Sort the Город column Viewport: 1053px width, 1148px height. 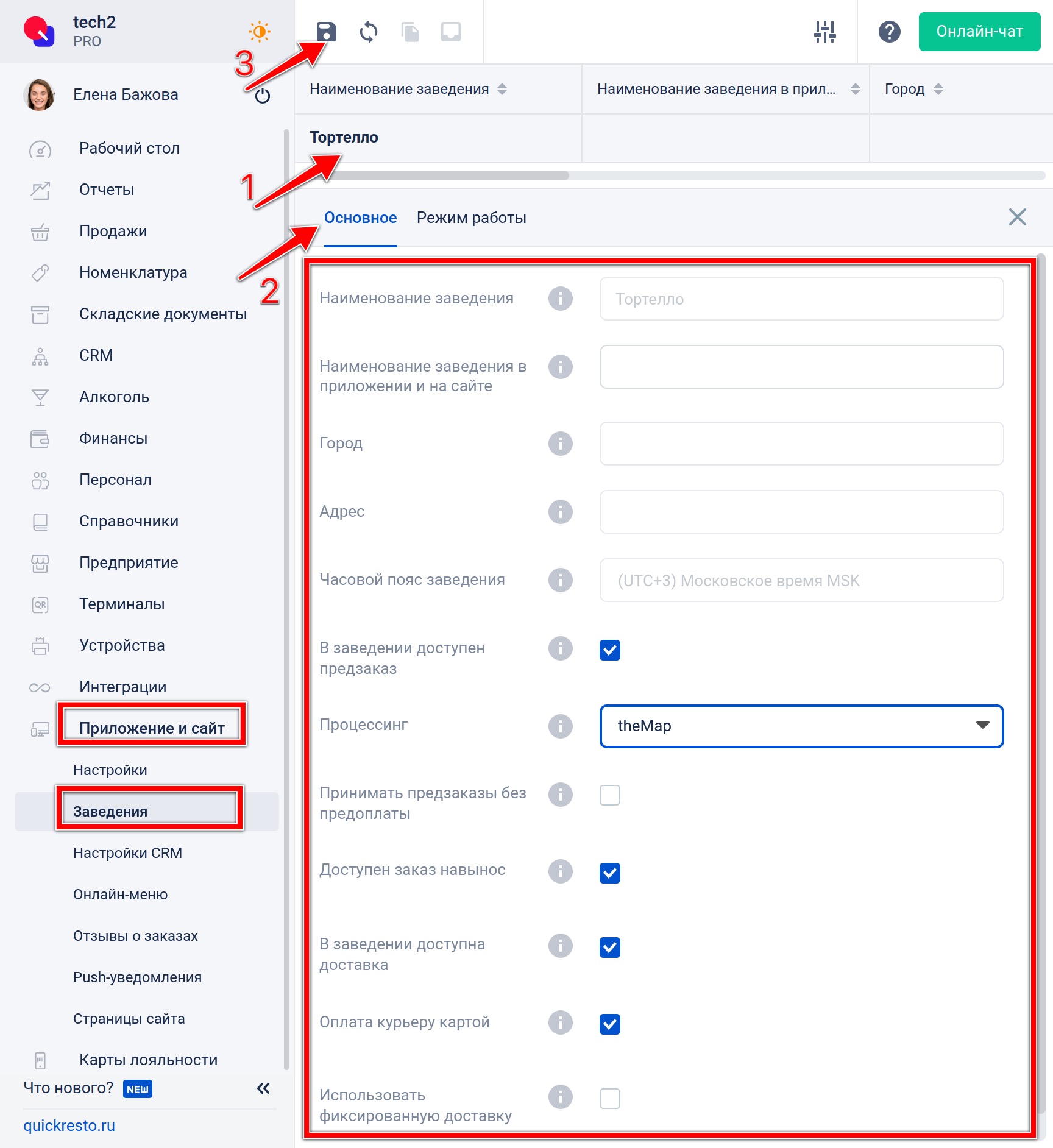(x=914, y=89)
